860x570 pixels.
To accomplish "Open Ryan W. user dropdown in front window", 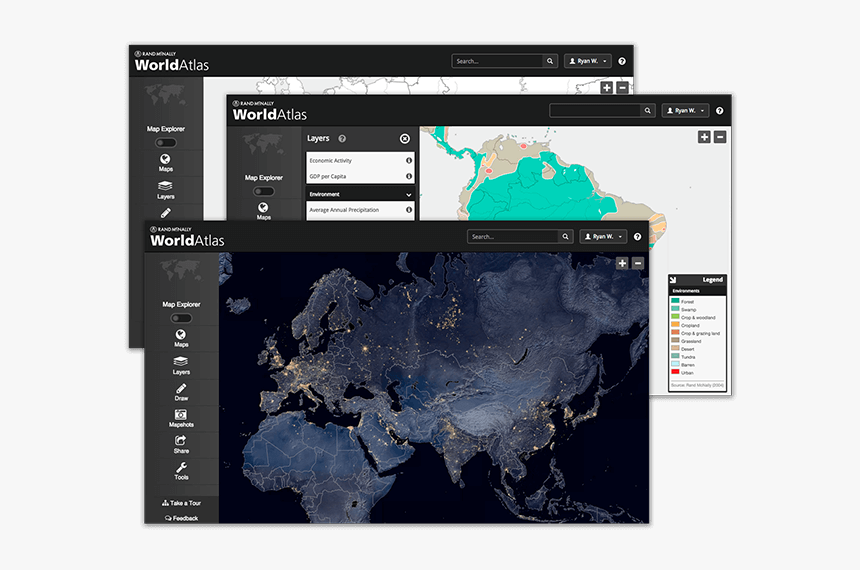I will click(x=603, y=236).
